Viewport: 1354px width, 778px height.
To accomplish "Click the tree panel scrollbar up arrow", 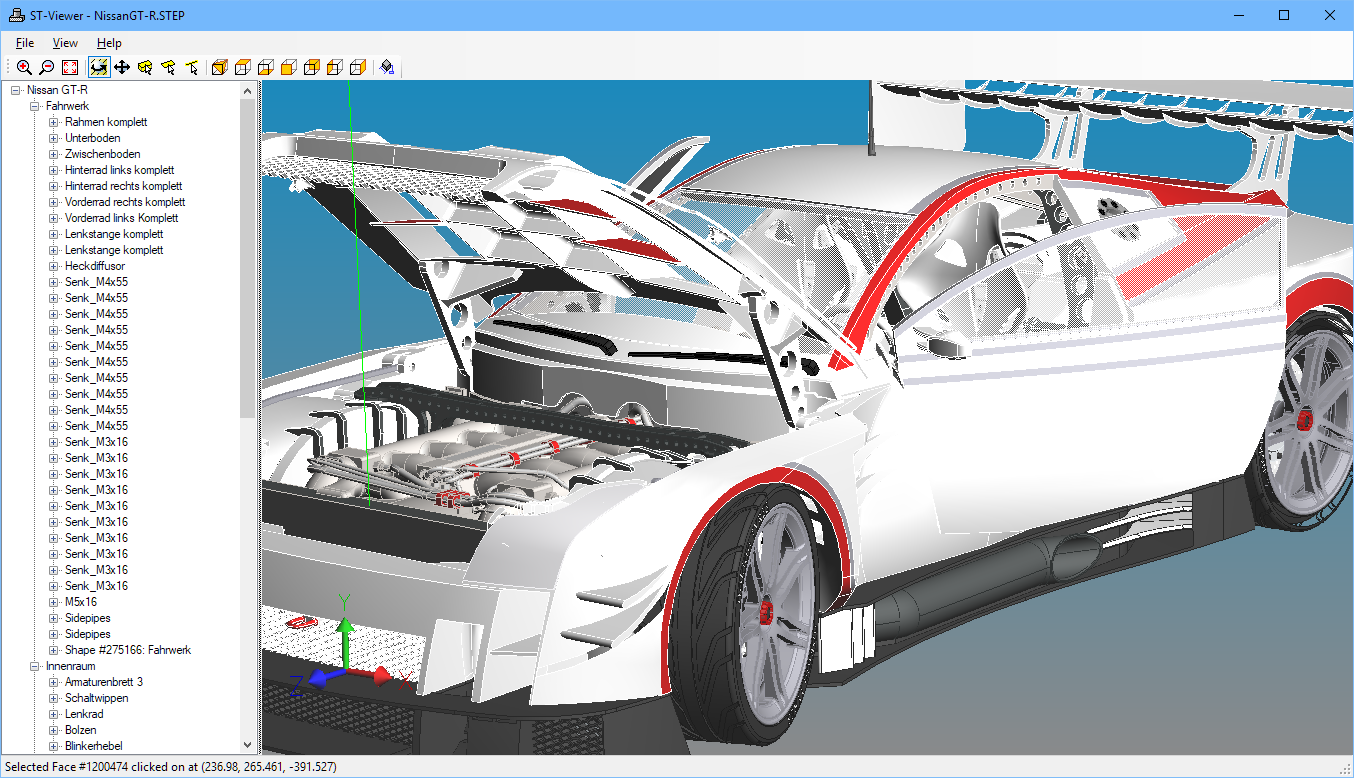I will pyautogui.click(x=248, y=90).
